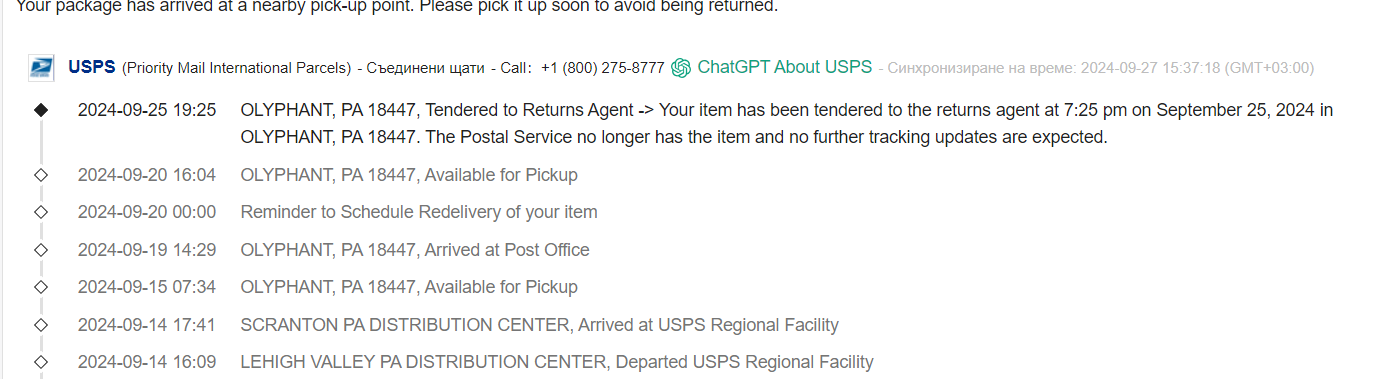
Task: Select the diamond marker for 2024-09-15 07:34
Action: point(41,287)
